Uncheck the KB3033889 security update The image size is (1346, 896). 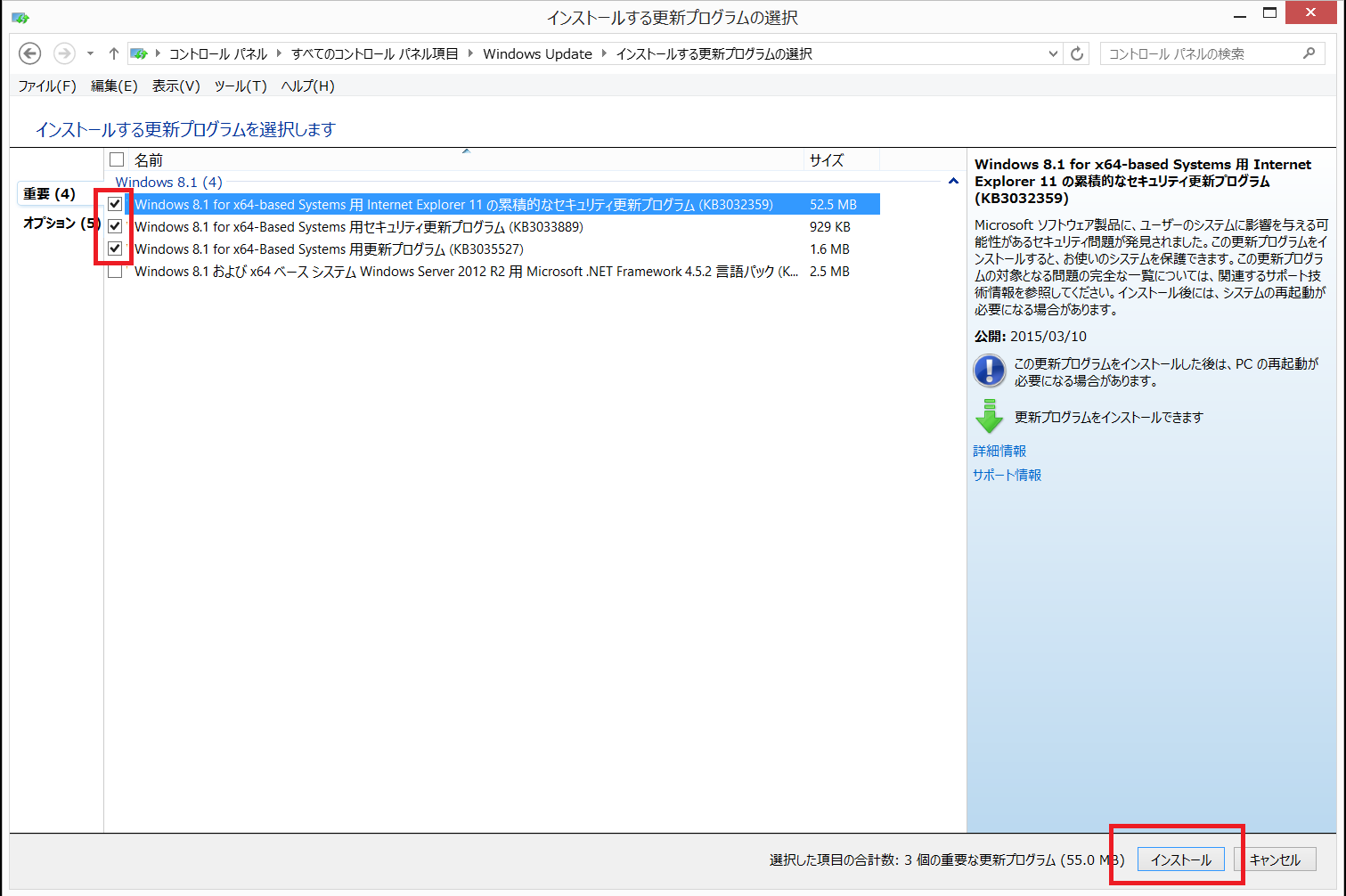tap(115, 226)
